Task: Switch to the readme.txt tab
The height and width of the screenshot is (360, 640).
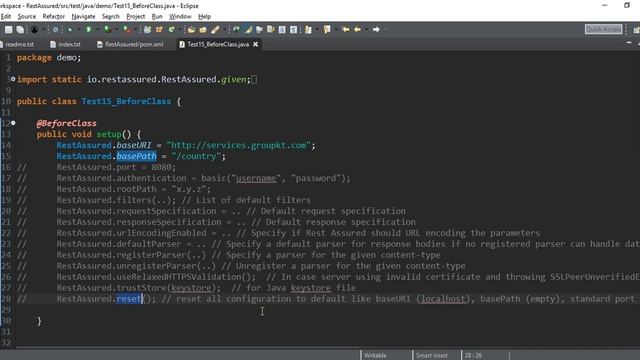Action: (17, 44)
